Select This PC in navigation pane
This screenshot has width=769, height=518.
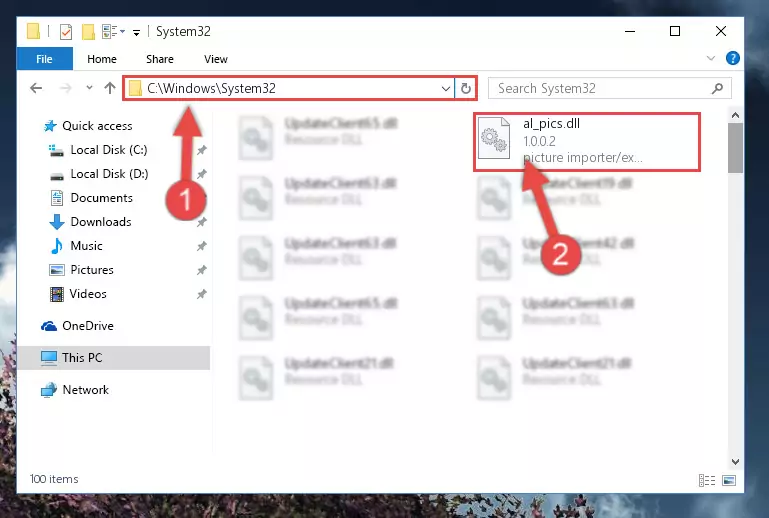click(x=114, y=358)
